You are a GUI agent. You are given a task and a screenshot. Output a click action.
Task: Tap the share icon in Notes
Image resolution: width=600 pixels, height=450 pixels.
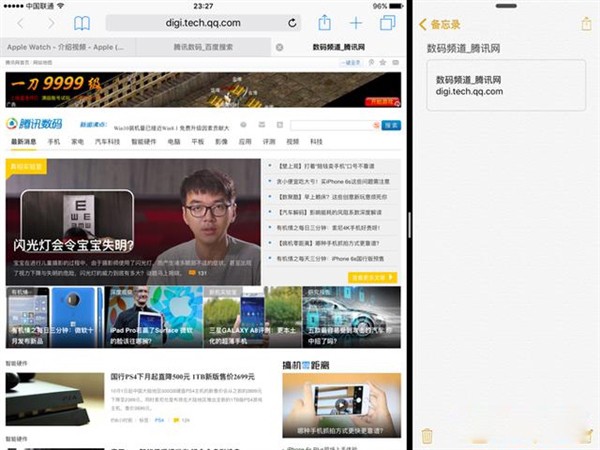(x=586, y=23)
